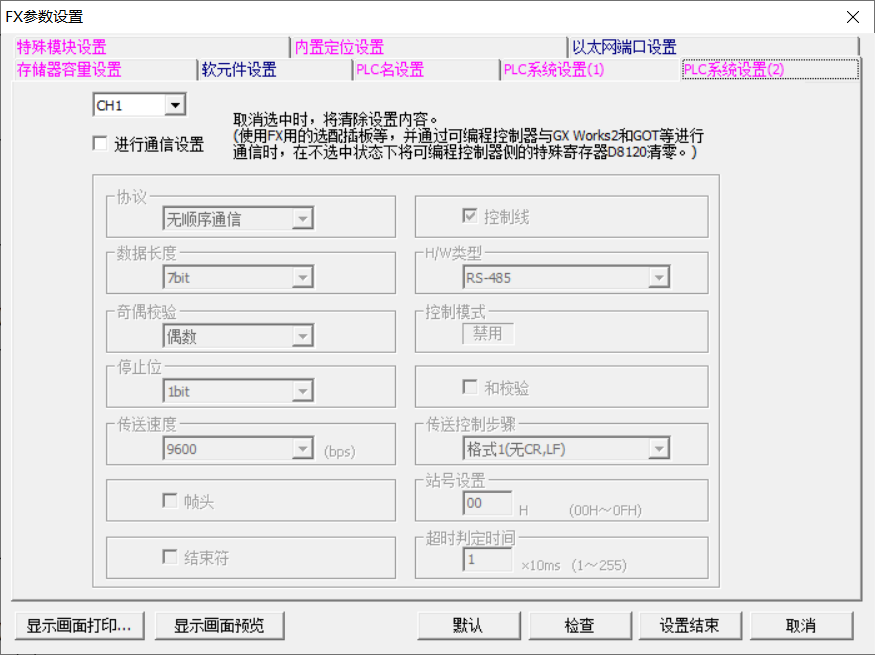875x655 pixels.
Task: Click the 站号设置 input field
Action: [487, 503]
